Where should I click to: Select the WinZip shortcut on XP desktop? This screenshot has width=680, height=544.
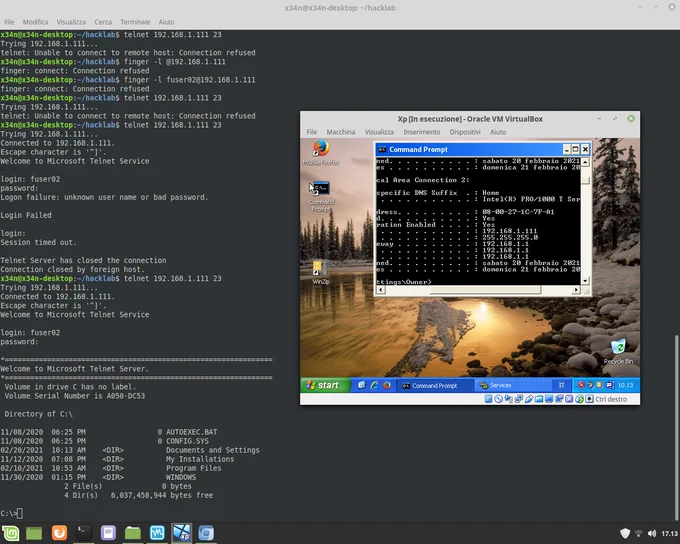[320, 272]
